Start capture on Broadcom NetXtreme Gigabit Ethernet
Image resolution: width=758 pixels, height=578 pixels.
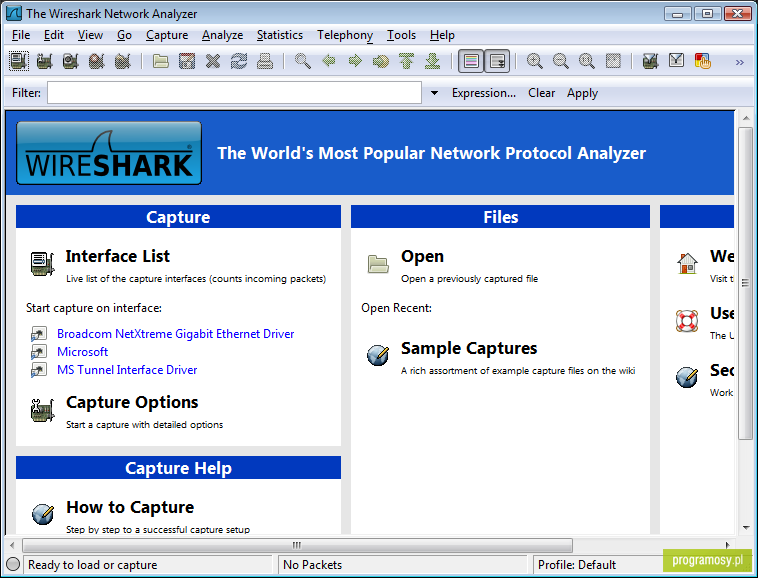[x=175, y=334]
